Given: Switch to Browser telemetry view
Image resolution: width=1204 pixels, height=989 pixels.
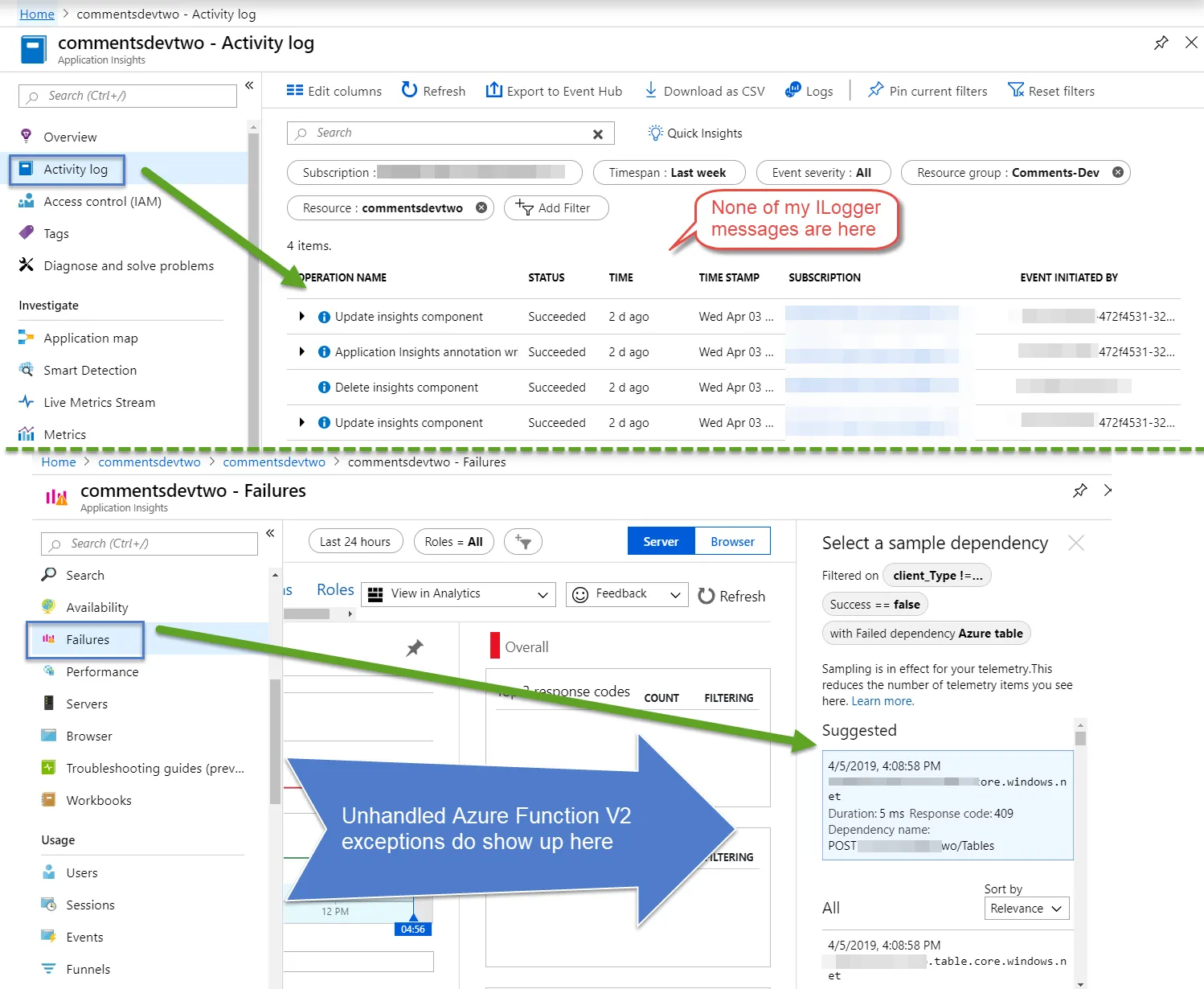Looking at the screenshot, I should click(732, 541).
